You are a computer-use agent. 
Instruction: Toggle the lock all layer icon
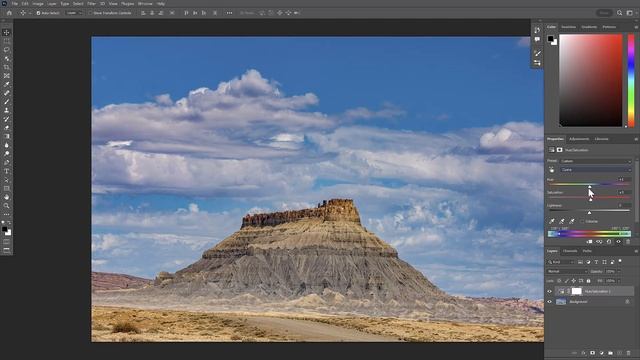click(x=589, y=281)
